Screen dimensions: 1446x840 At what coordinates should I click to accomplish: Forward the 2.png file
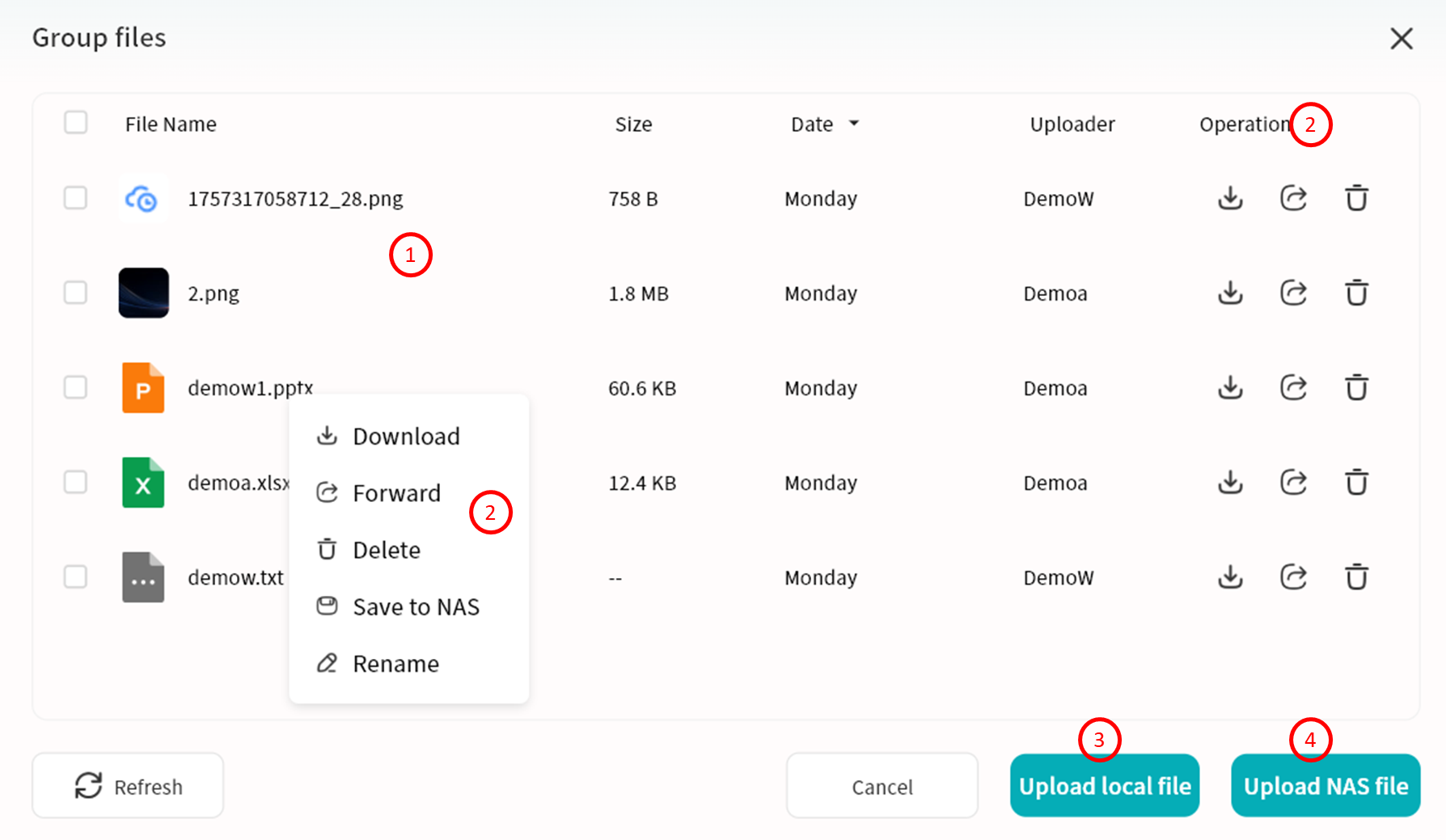[x=1293, y=293]
